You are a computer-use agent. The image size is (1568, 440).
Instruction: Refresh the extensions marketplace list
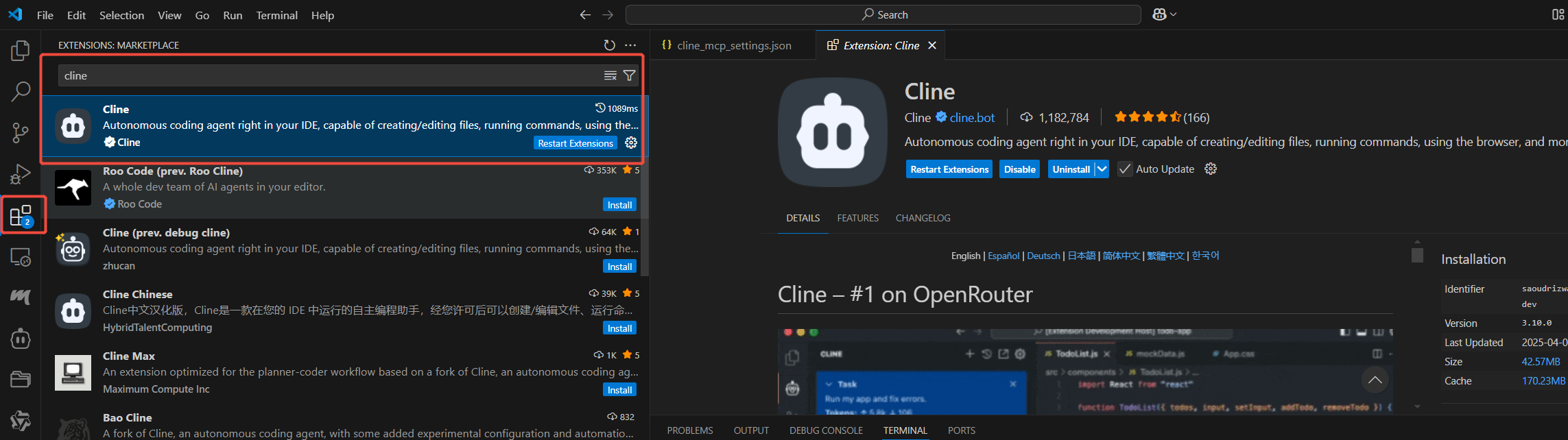tap(609, 45)
